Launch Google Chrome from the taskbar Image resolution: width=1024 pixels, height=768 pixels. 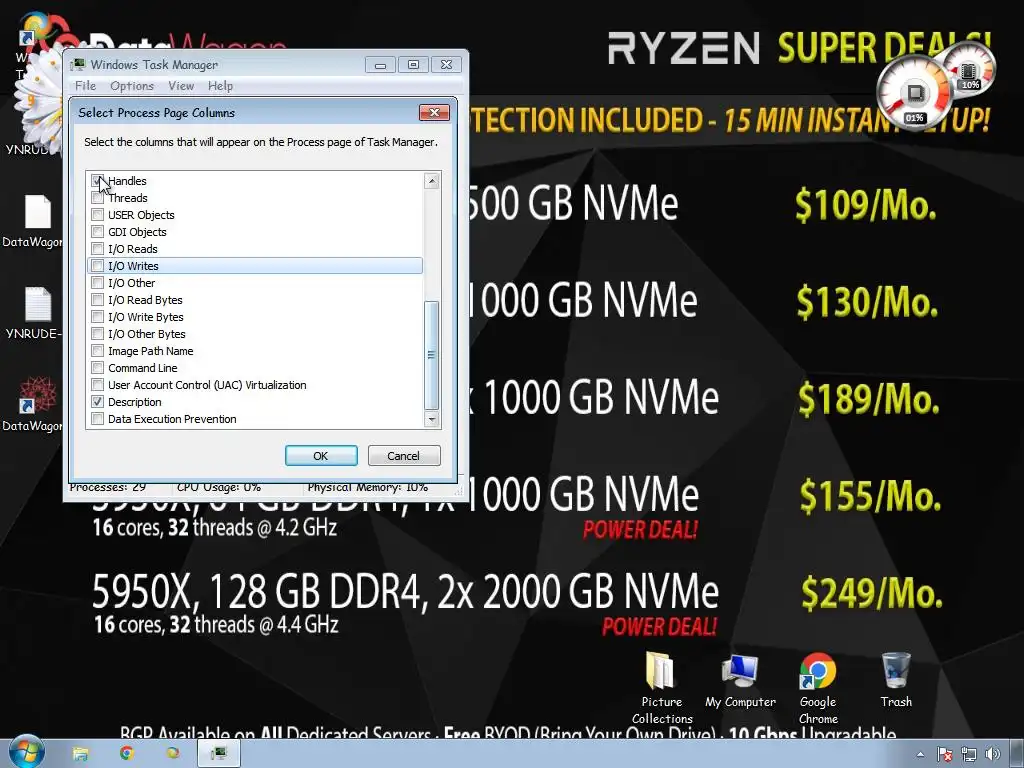coord(126,753)
